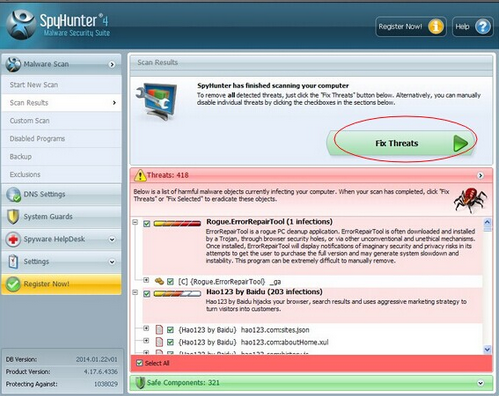This screenshot has width=500, height=396.
Task: Toggle the Select All checkbox
Action: pos(139,363)
